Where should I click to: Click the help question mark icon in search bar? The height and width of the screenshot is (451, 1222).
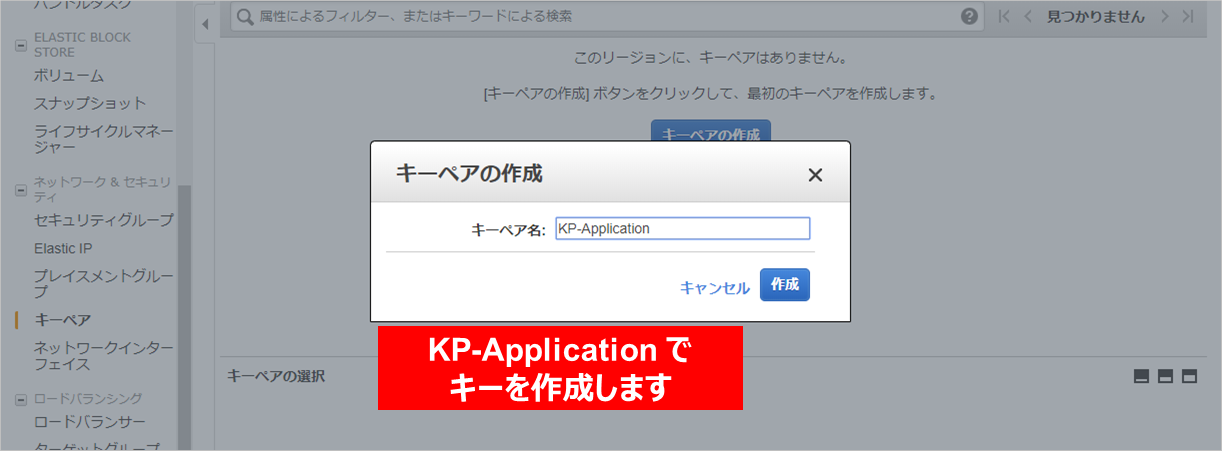969,17
